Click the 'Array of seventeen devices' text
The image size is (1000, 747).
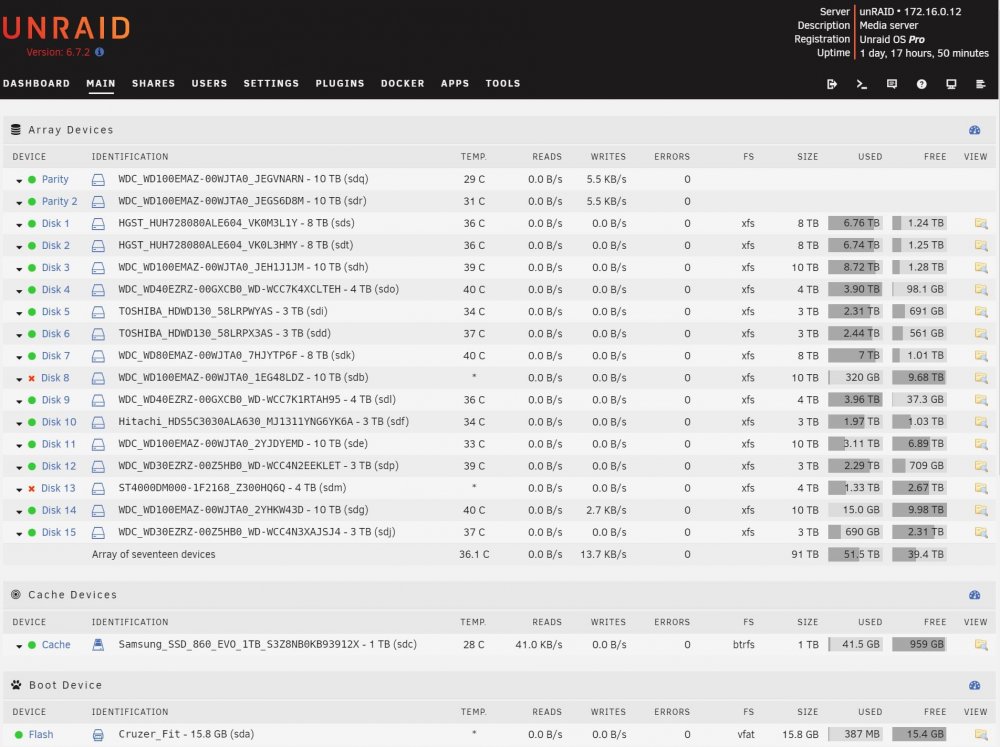(154, 554)
